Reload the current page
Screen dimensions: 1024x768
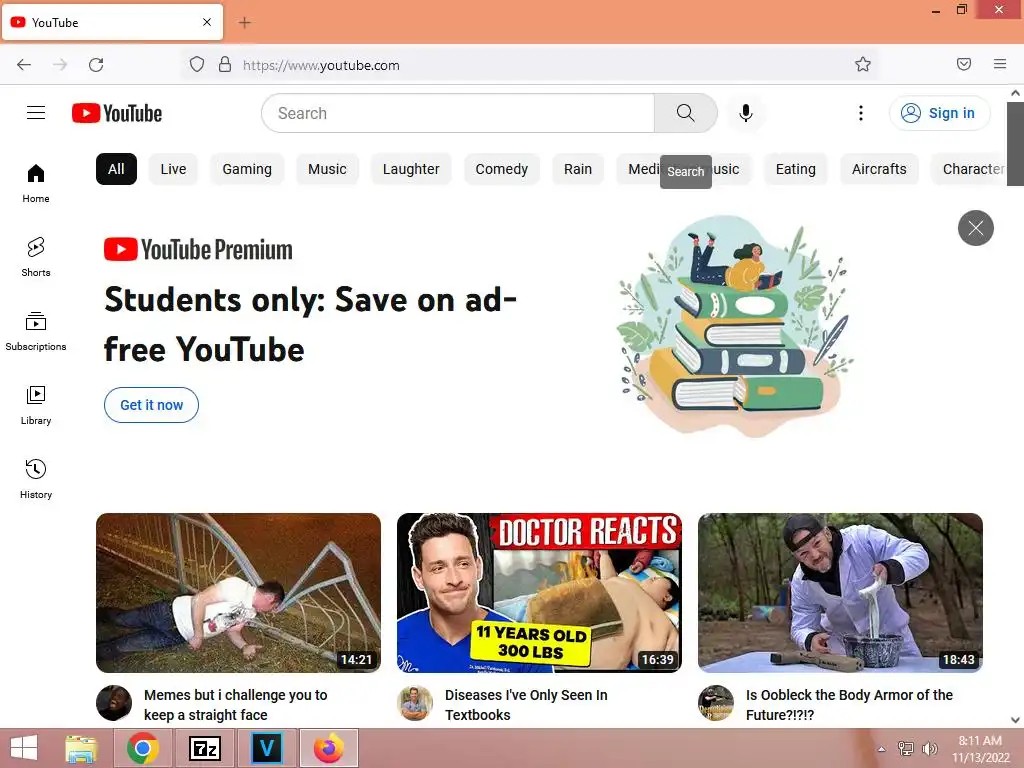[96, 65]
